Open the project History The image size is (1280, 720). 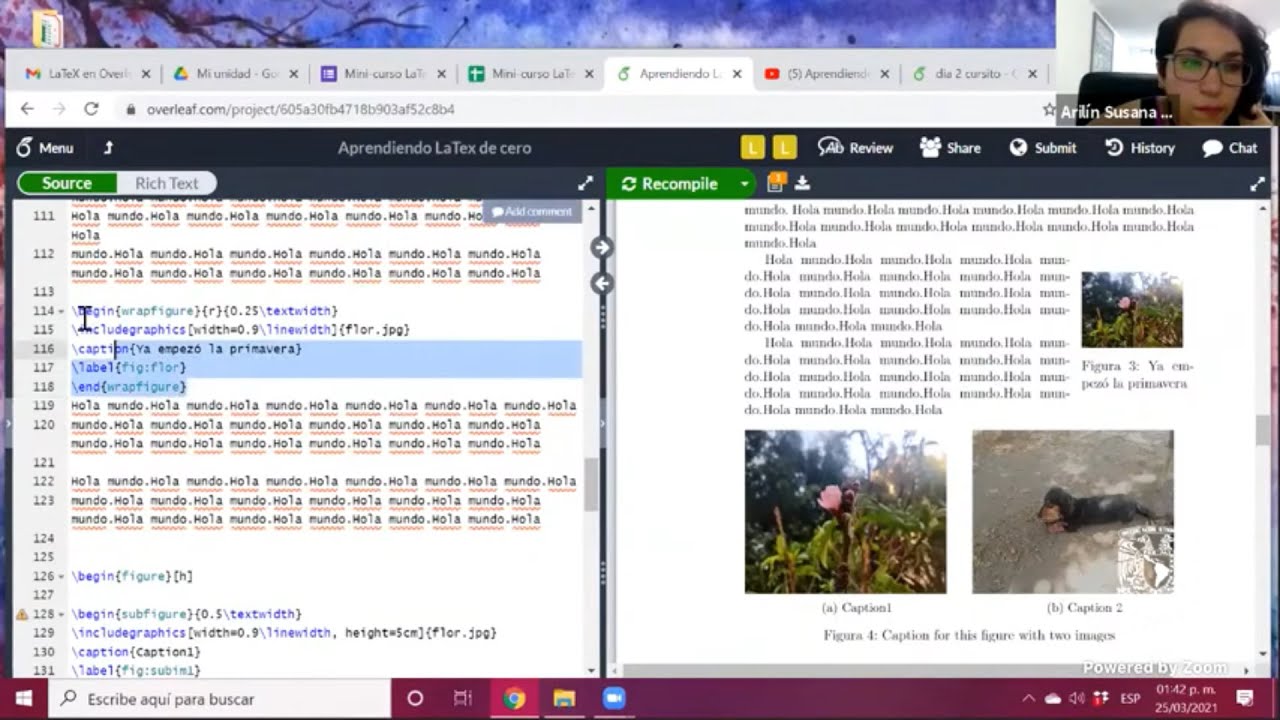pos(1140,148)
